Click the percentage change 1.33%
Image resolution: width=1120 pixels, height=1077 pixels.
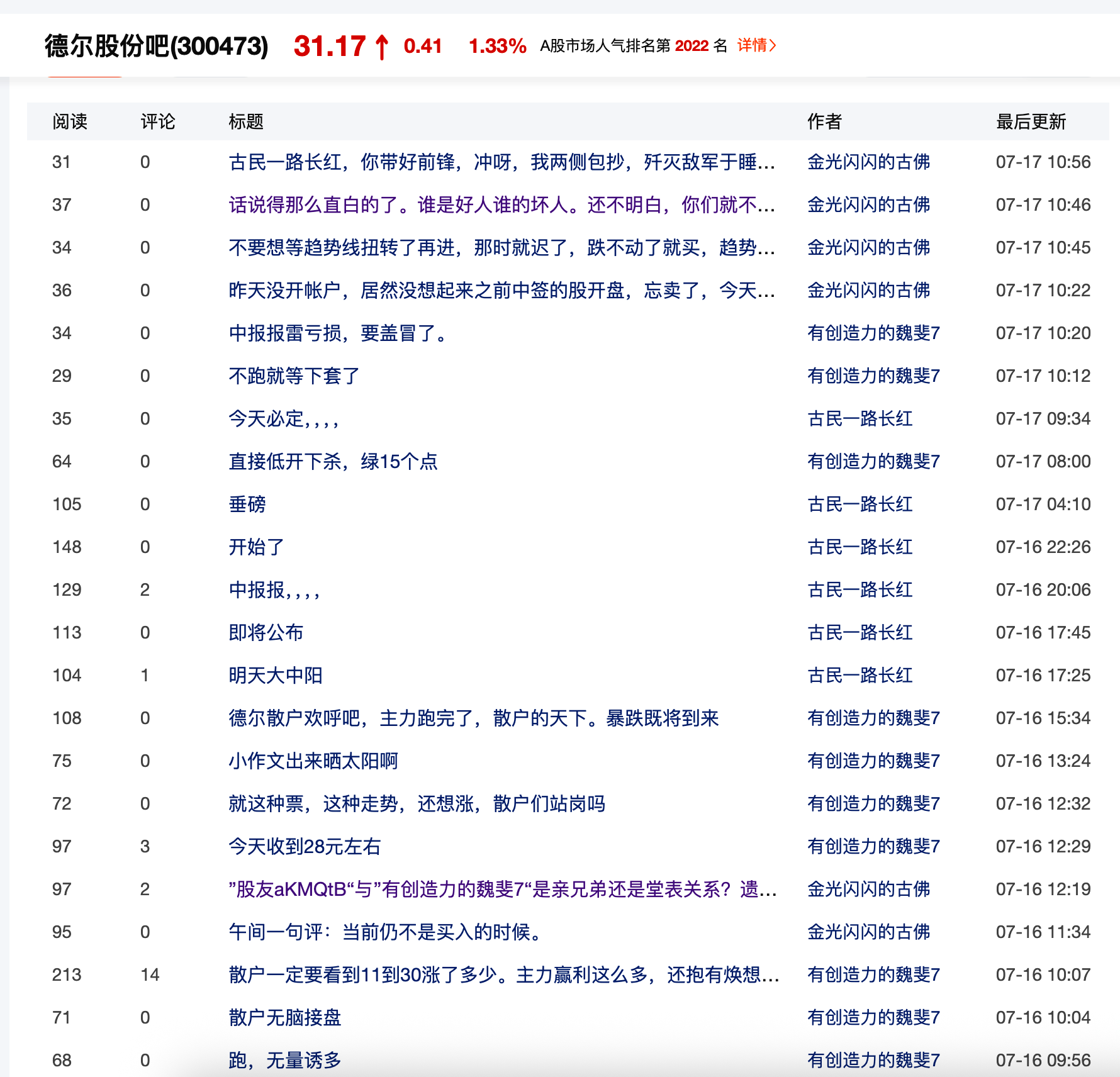[x=497, y=46]
